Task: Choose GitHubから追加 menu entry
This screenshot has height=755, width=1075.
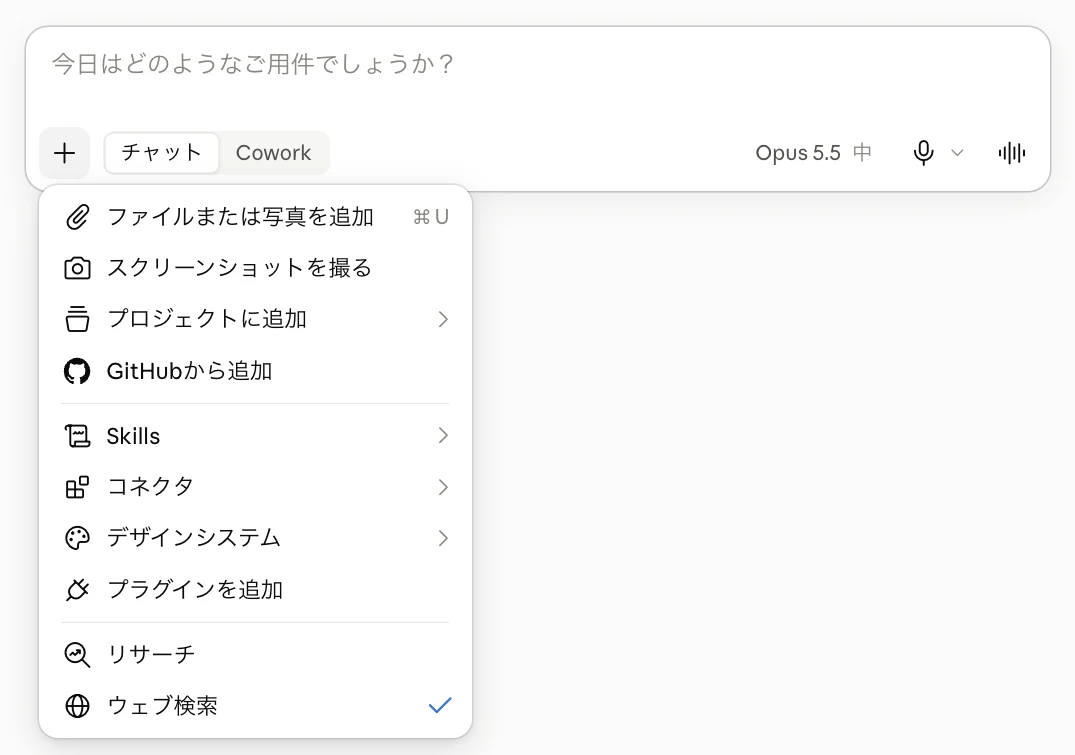Action: tap(255, 371)
